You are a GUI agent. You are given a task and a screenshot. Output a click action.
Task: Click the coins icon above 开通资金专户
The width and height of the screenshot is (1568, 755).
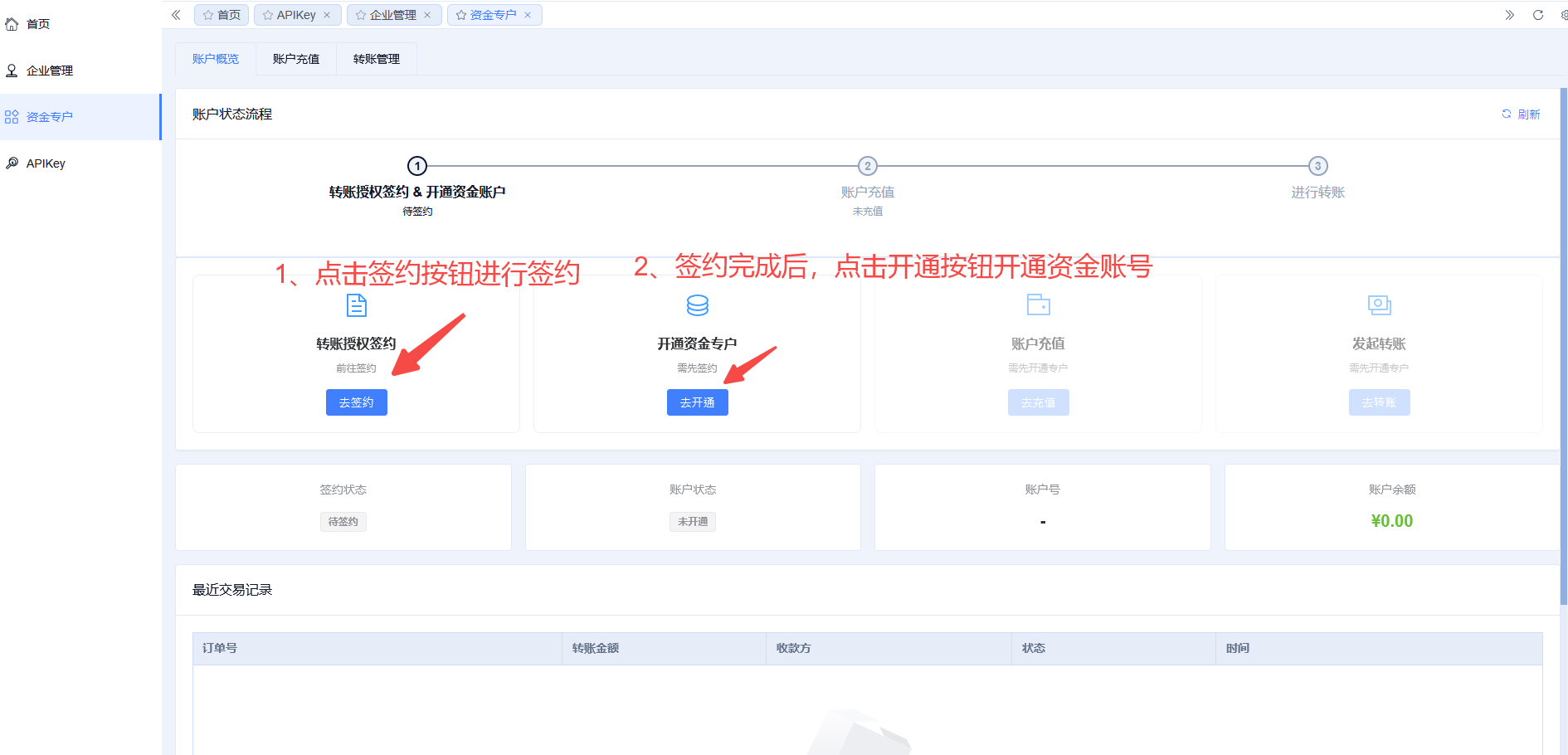click(x=697, y=305)
